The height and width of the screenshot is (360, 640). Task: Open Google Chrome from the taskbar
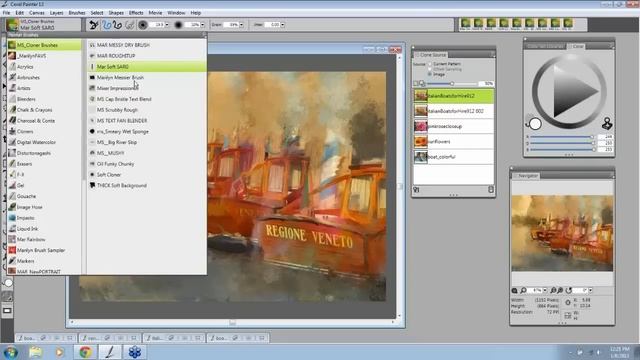click(x=85, y=352)
